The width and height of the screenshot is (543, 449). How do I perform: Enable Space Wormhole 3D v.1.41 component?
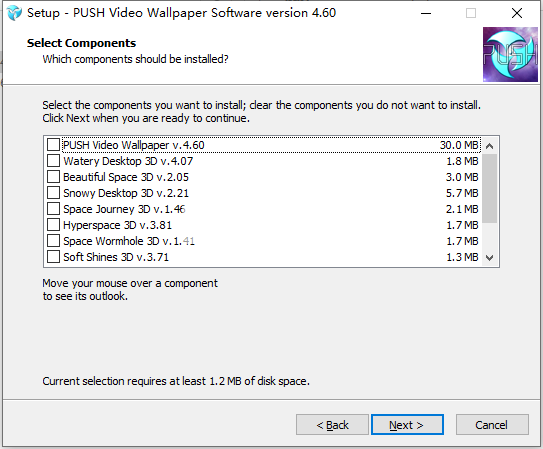tap(53, 241)
